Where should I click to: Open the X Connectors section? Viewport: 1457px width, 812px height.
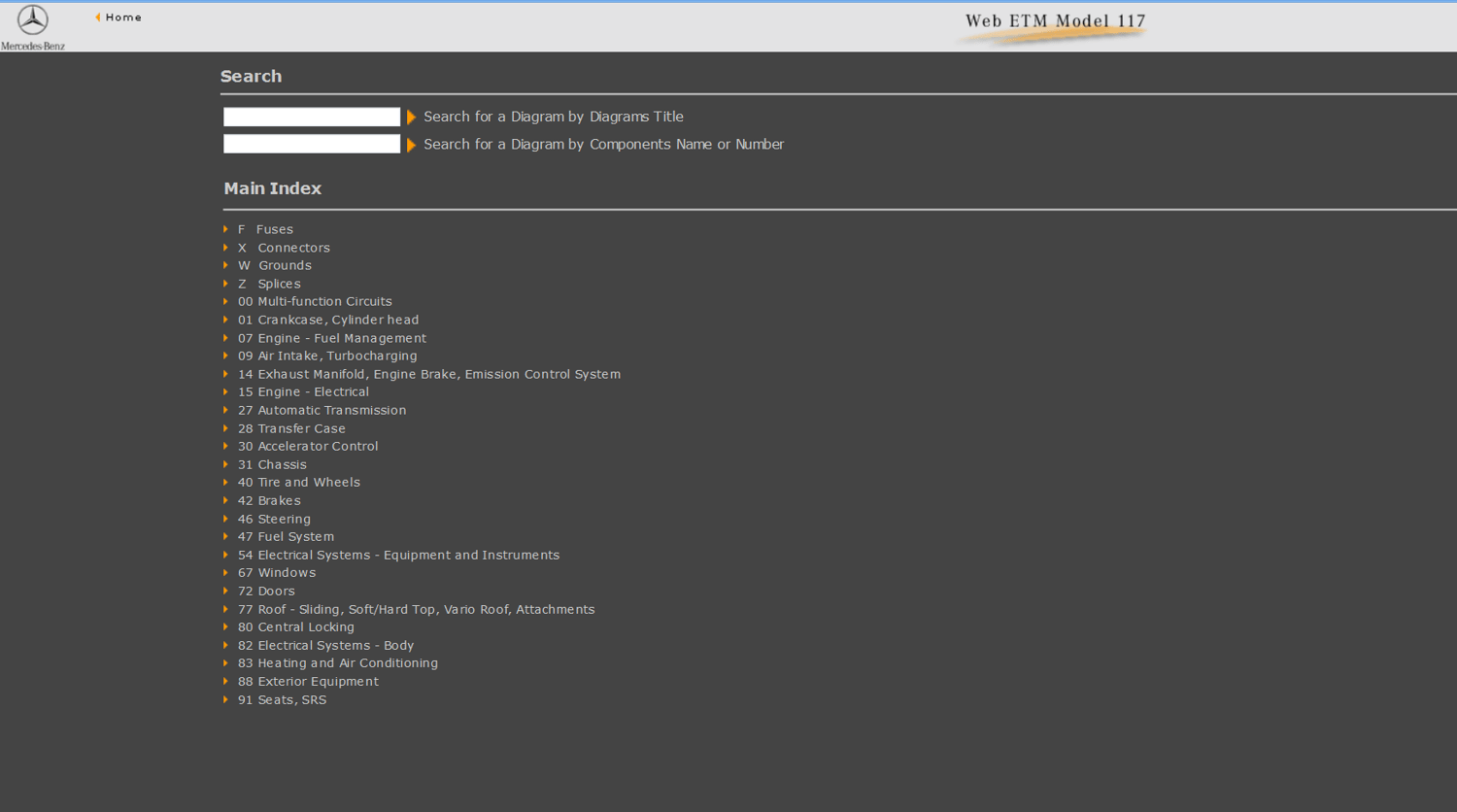tap(284, 248)
